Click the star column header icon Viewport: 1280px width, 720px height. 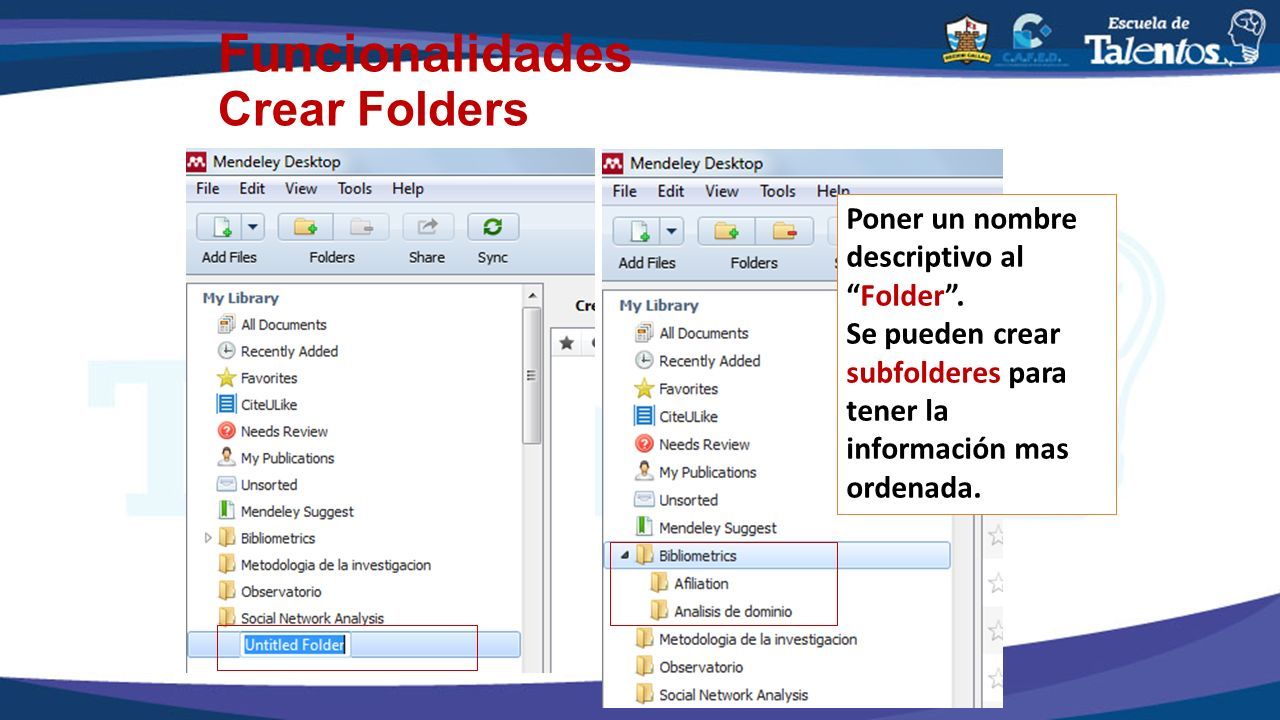click(x=566, y=343)
